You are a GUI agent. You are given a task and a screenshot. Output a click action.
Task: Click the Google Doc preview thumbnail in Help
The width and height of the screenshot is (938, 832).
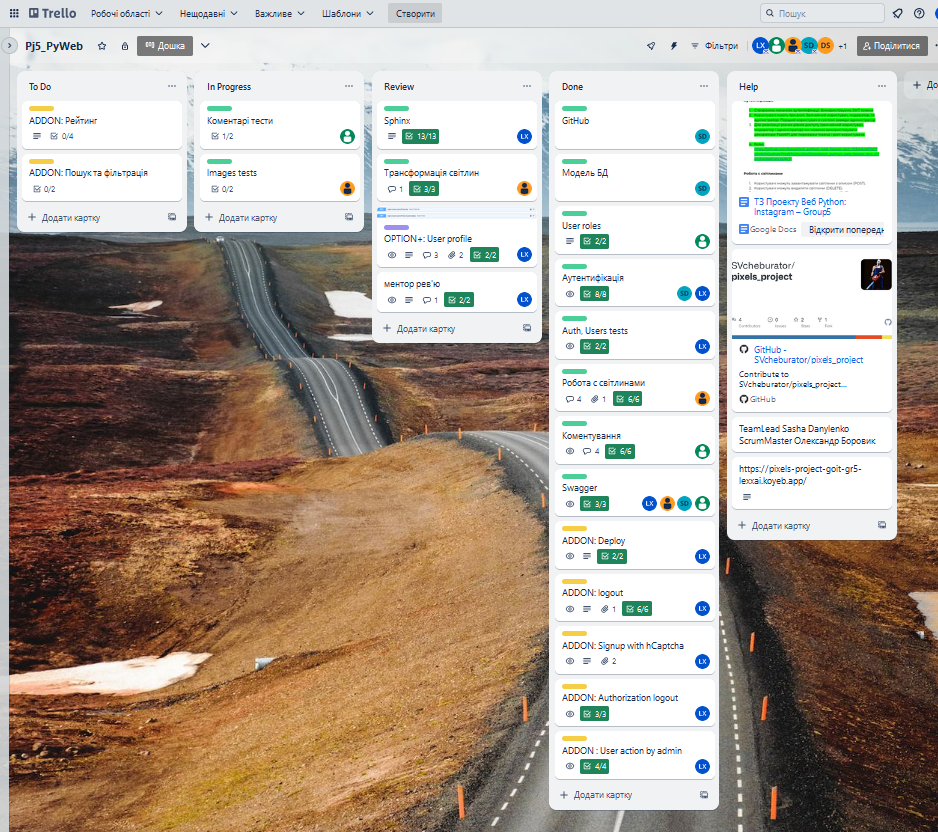811,147
